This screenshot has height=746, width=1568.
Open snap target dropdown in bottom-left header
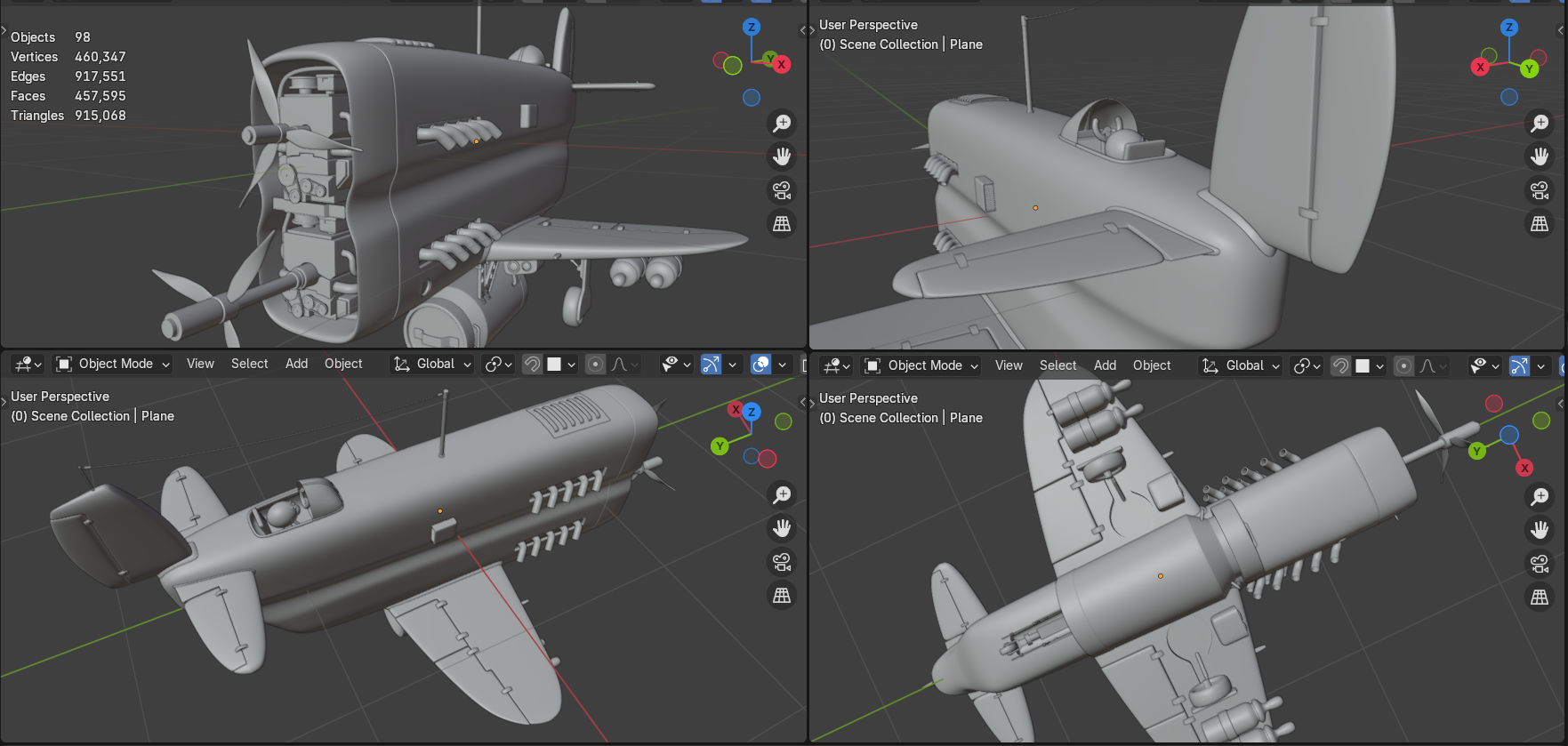tap(562, 364)
